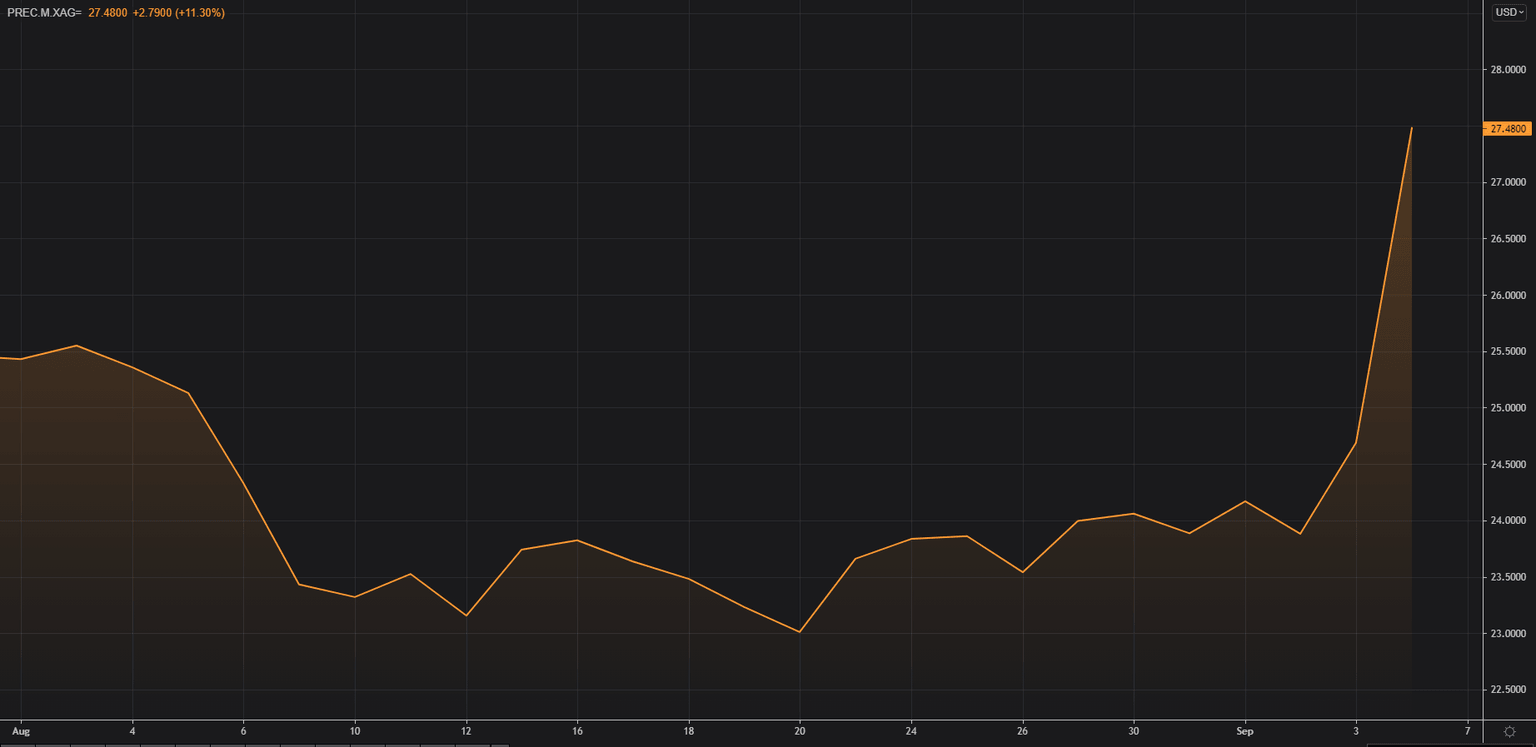The height and width of the screenshot is (747, 1536).
Task: Click the chart line peak at 27.48
Action: tap(1411, 128)
